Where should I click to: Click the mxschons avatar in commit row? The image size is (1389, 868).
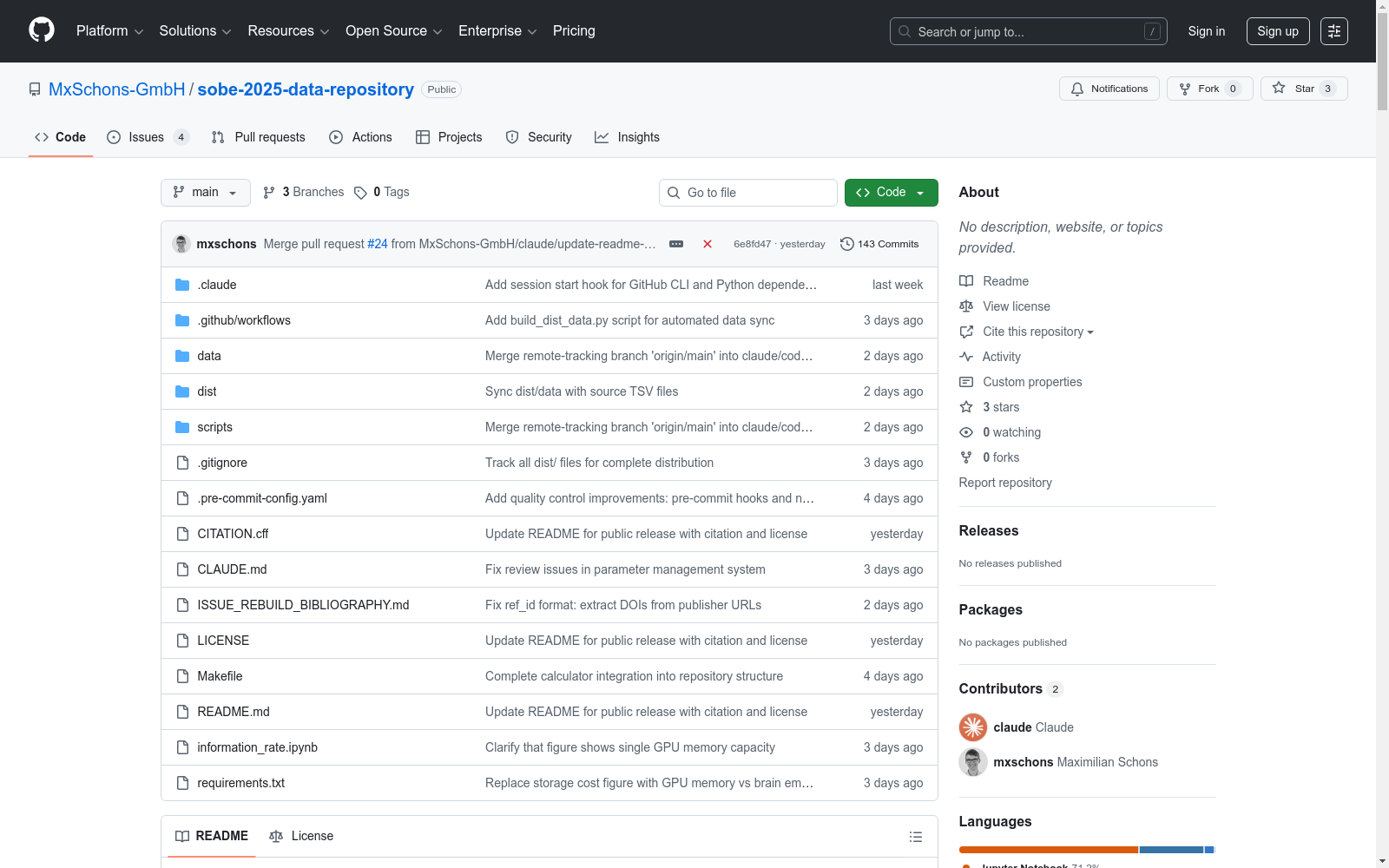(x=181, y=244)
